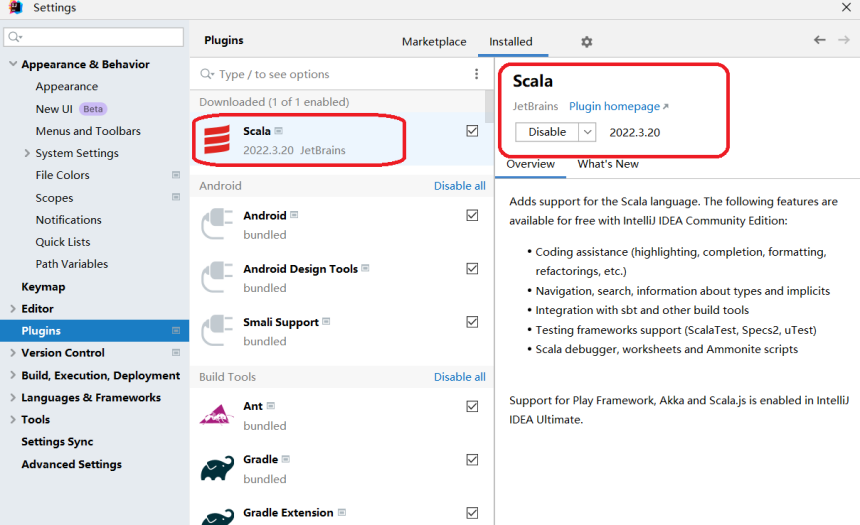Toggle the Android Design Tools checkbox
The height and width of the screenshot is (525, 860).
(472, 269)
